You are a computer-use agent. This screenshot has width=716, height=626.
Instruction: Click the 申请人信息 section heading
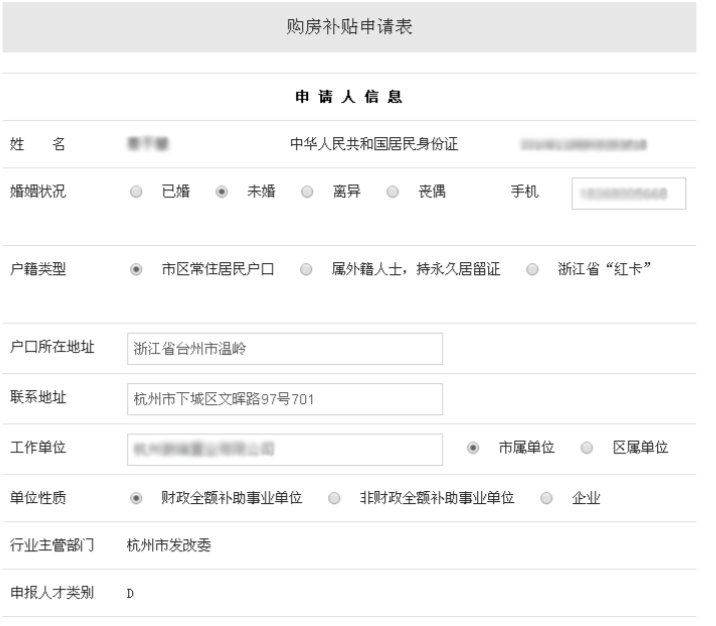(348, 97)
